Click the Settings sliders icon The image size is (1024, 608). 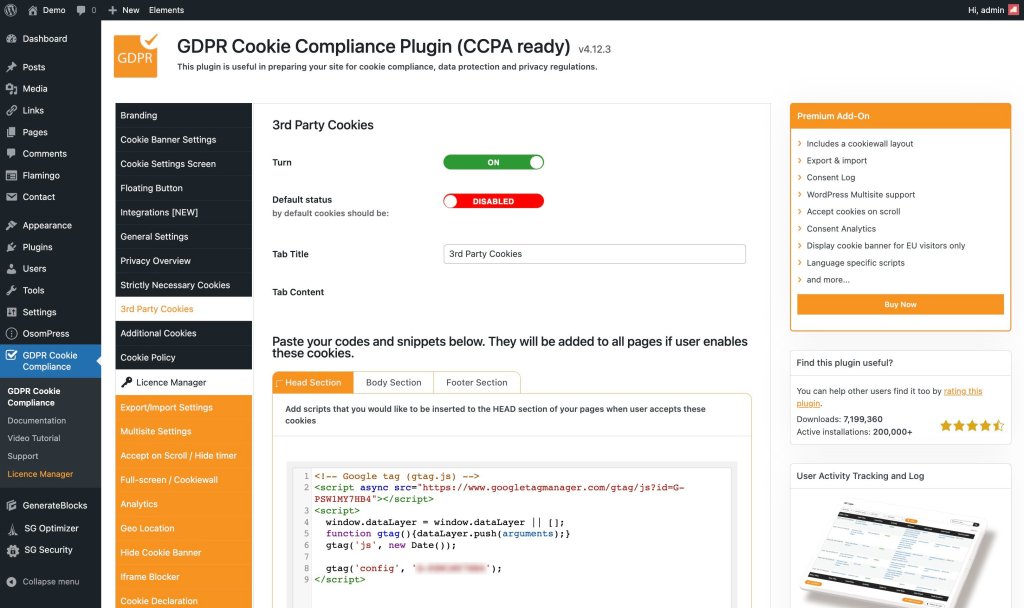[11, 312]
